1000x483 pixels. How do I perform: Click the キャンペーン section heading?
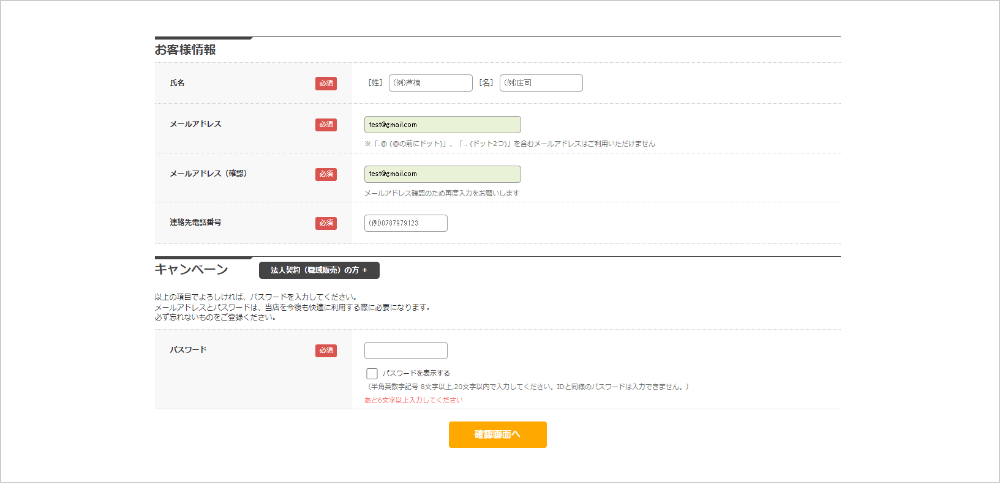click(191, 269)
